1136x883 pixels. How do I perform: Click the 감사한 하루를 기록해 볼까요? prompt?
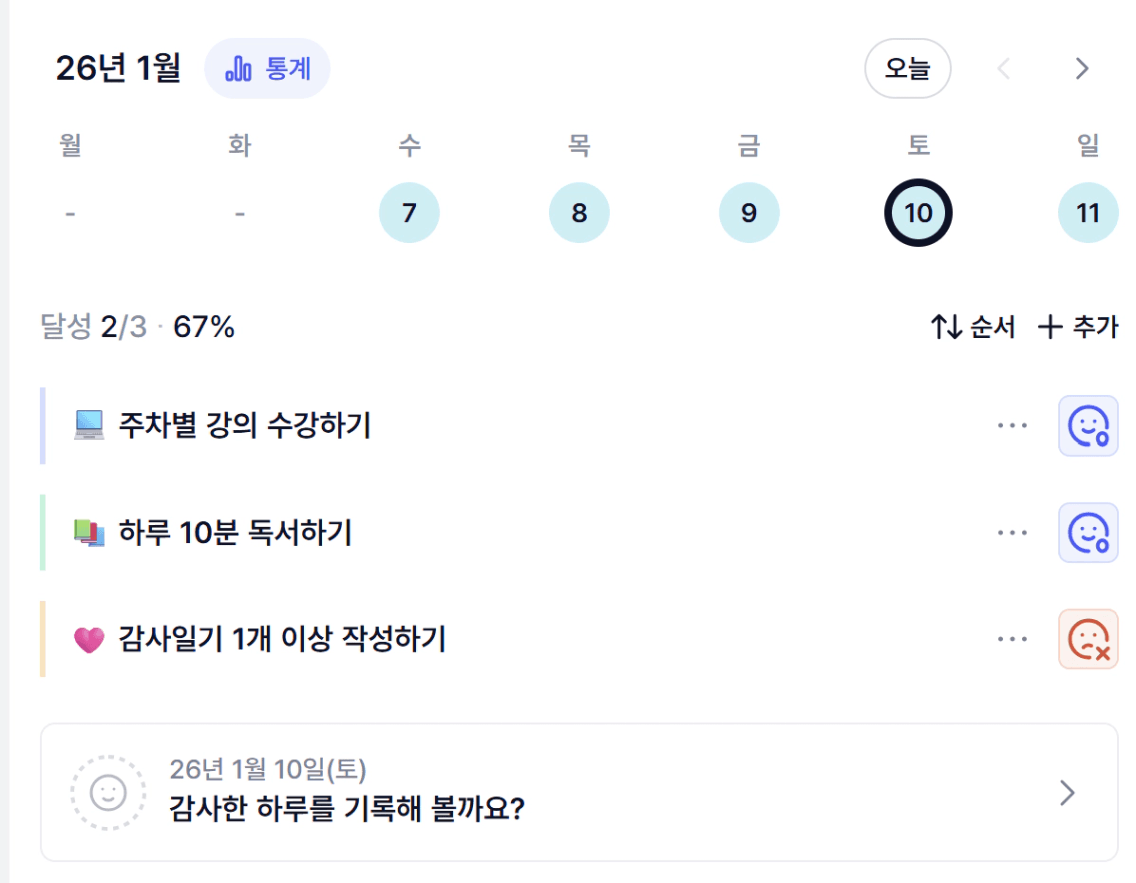(x=348, y=808)
